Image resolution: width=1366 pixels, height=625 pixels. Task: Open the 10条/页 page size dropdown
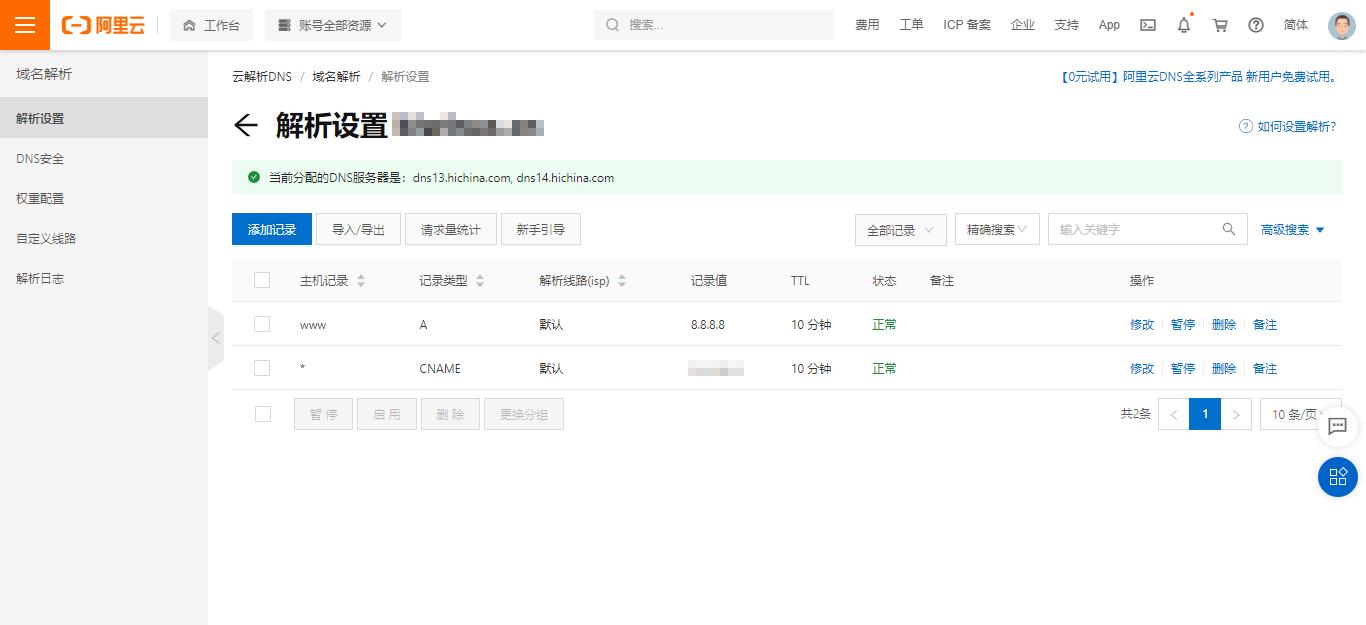1297,413
